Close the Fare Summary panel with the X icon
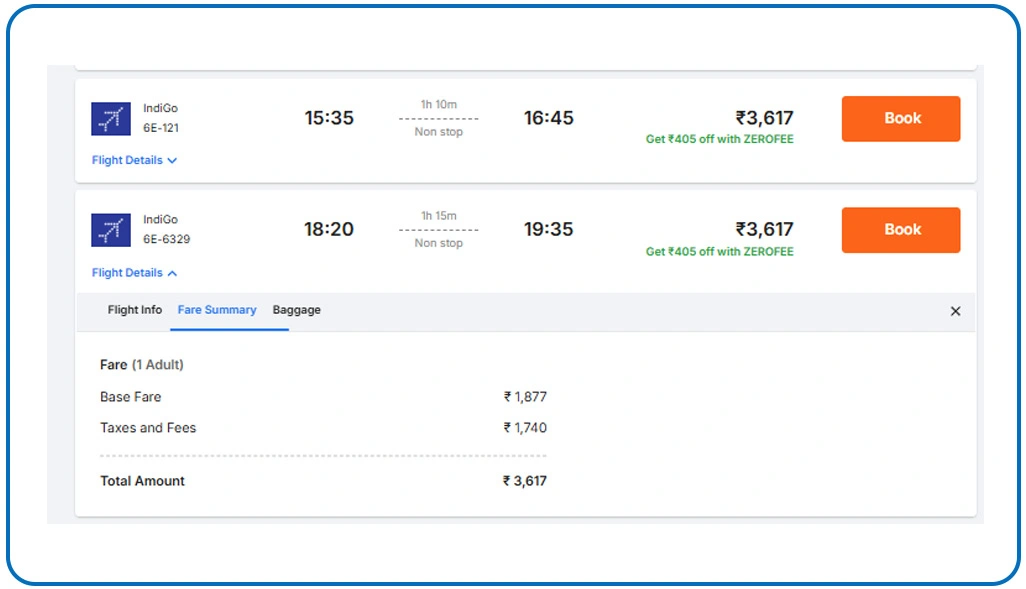 tap(955, 311)
